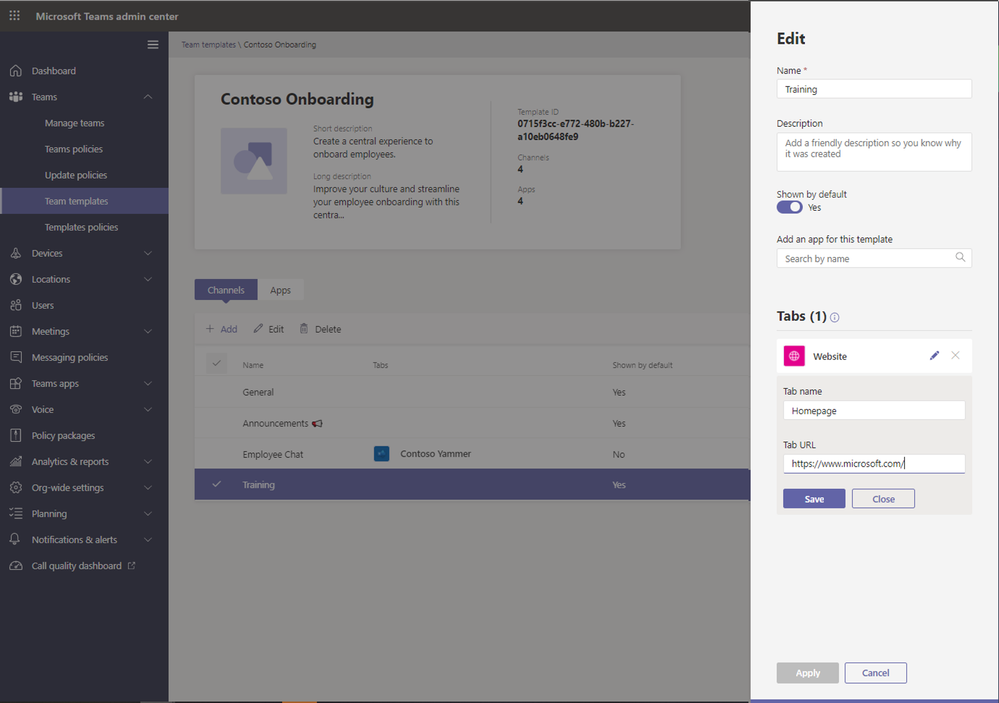Collapse the Teams section chevron
The width and height of the screenshot is (999, 703).
click(x=148, y=97)
